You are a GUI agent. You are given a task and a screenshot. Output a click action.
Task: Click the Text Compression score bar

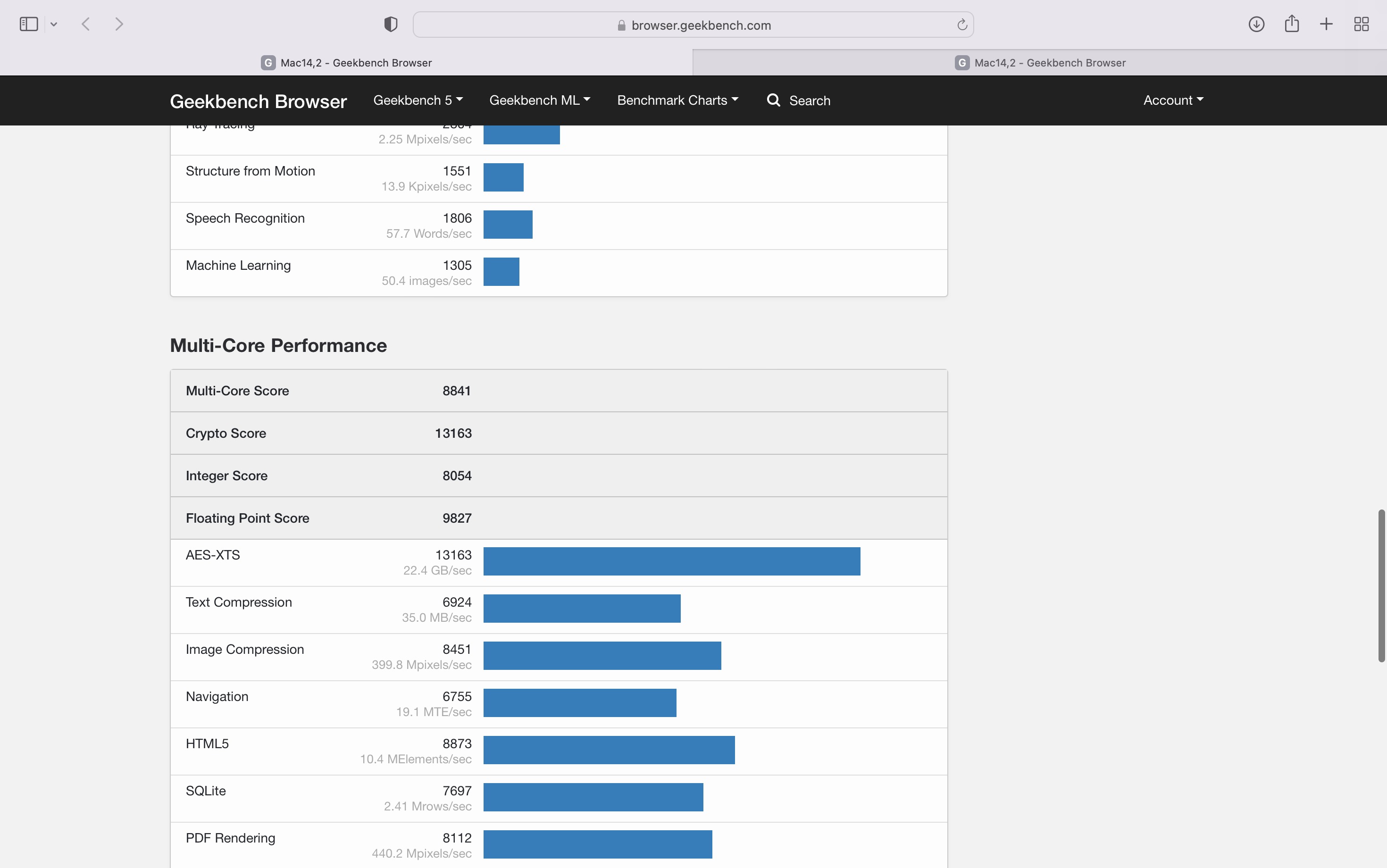tap(582, 609)
